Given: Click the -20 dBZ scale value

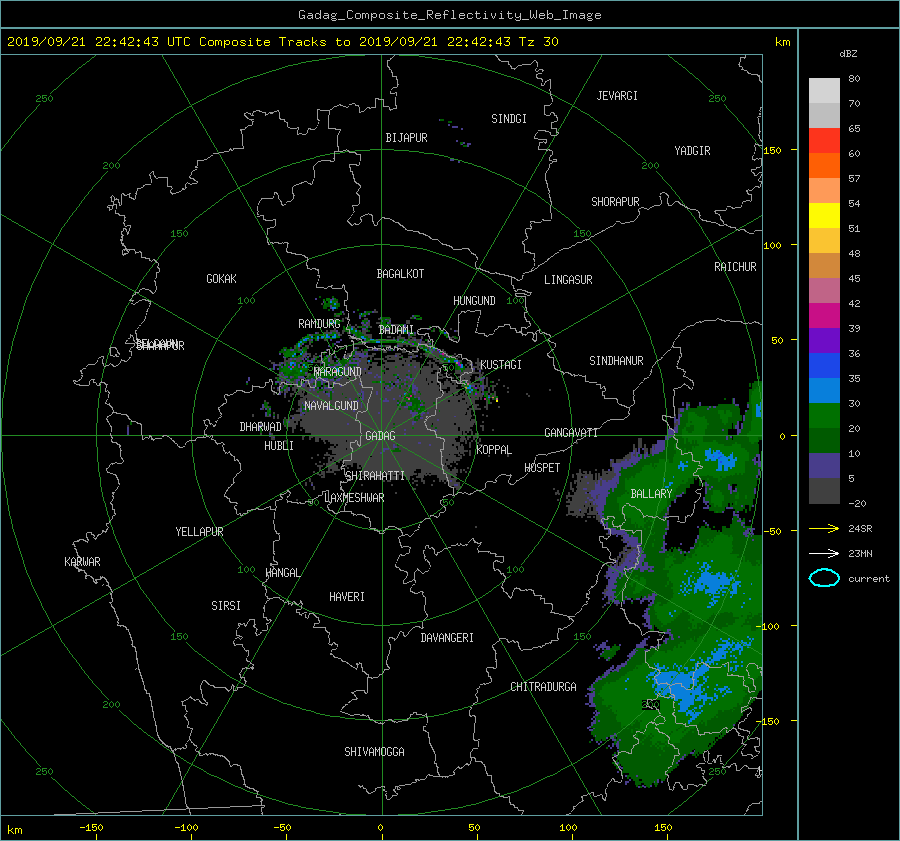Looking at the screenshot, I should click(858, 503).
